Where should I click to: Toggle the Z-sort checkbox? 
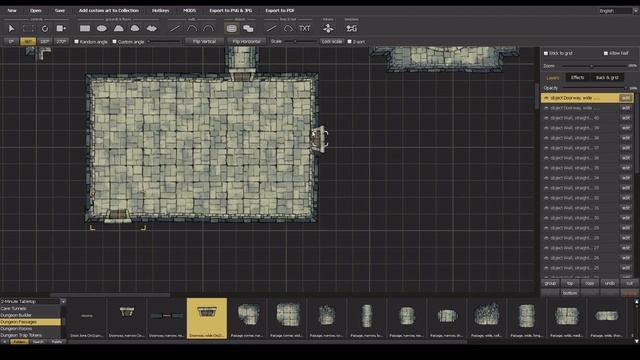[x=349, y=42]
